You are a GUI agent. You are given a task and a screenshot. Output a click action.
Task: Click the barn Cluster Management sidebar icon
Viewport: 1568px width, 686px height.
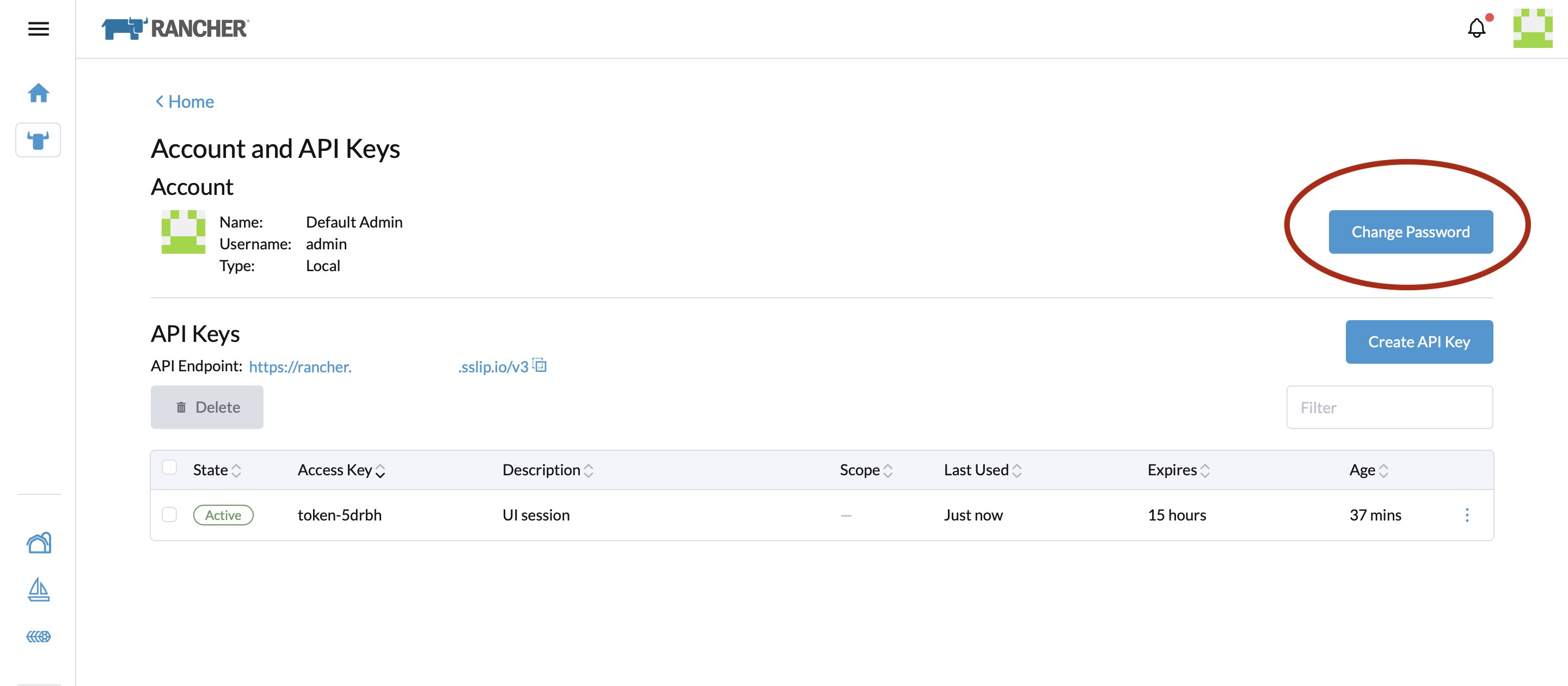38,542
